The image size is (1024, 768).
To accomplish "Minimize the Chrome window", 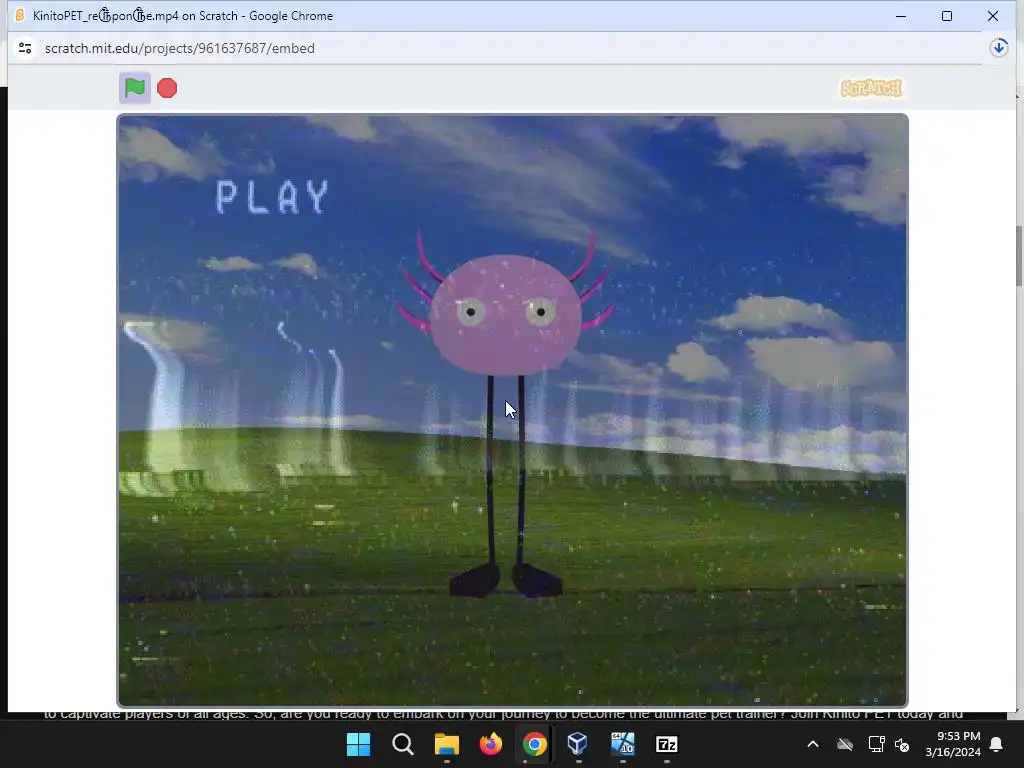I will tap(901, 16).
